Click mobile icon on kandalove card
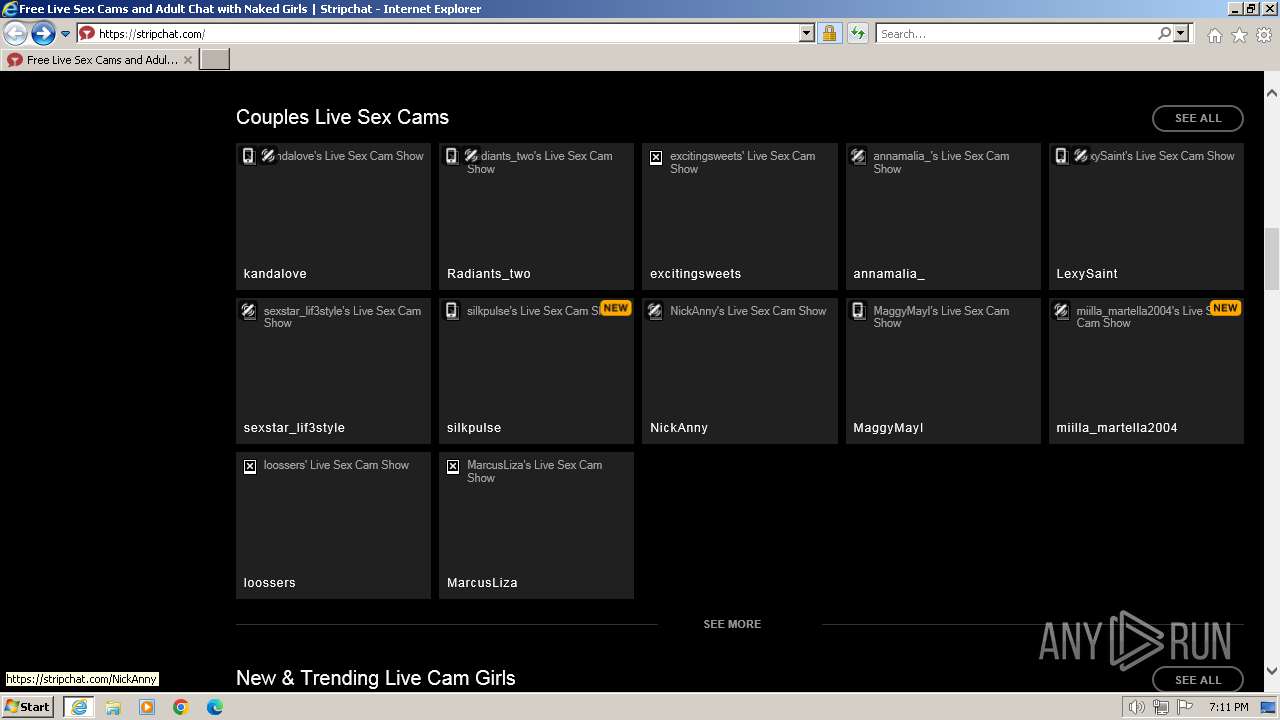The image size is (1280, 720). (249, 156)
